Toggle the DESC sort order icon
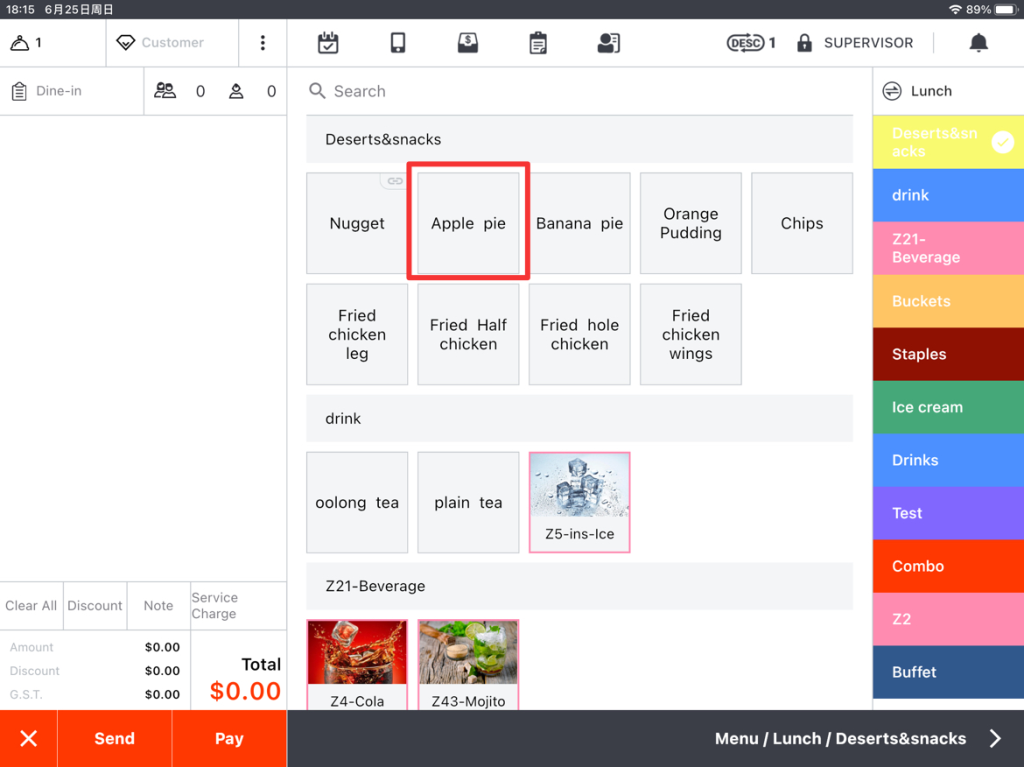The image size is (1024, 767). click(x=745, y=43)
